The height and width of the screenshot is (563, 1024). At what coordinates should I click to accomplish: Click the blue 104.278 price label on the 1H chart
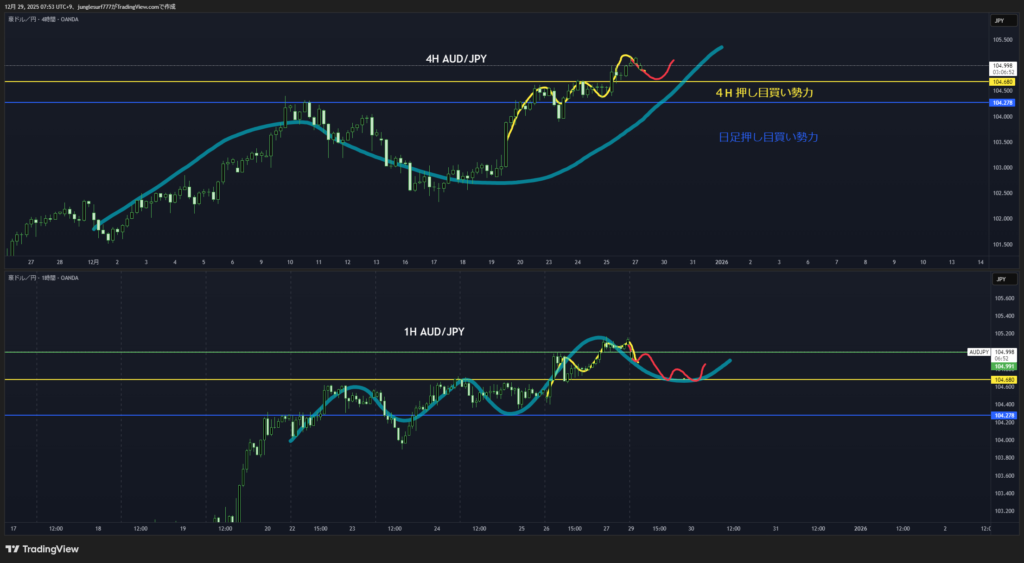1002,415
